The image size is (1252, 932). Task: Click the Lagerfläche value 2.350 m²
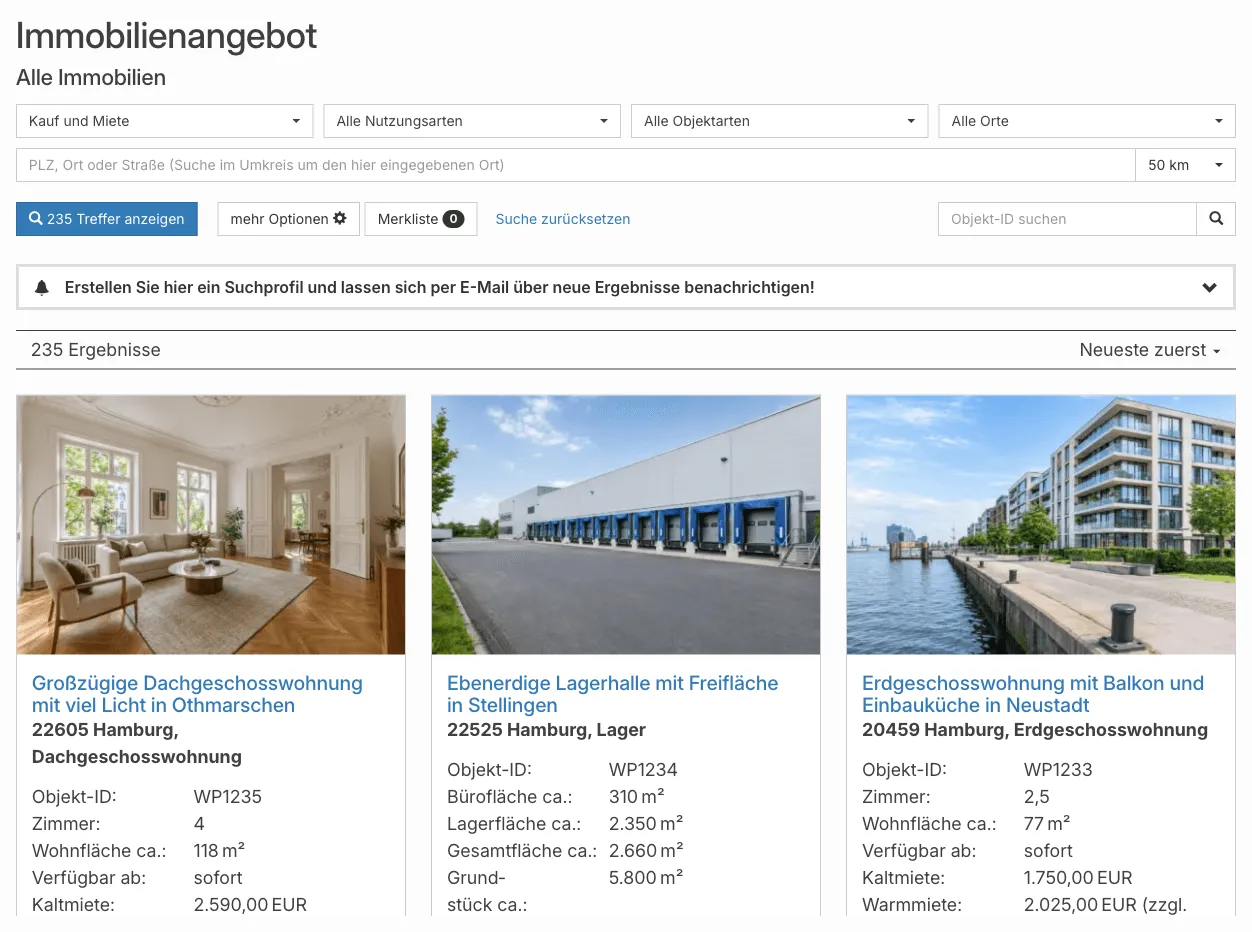[x=646, y=824]
